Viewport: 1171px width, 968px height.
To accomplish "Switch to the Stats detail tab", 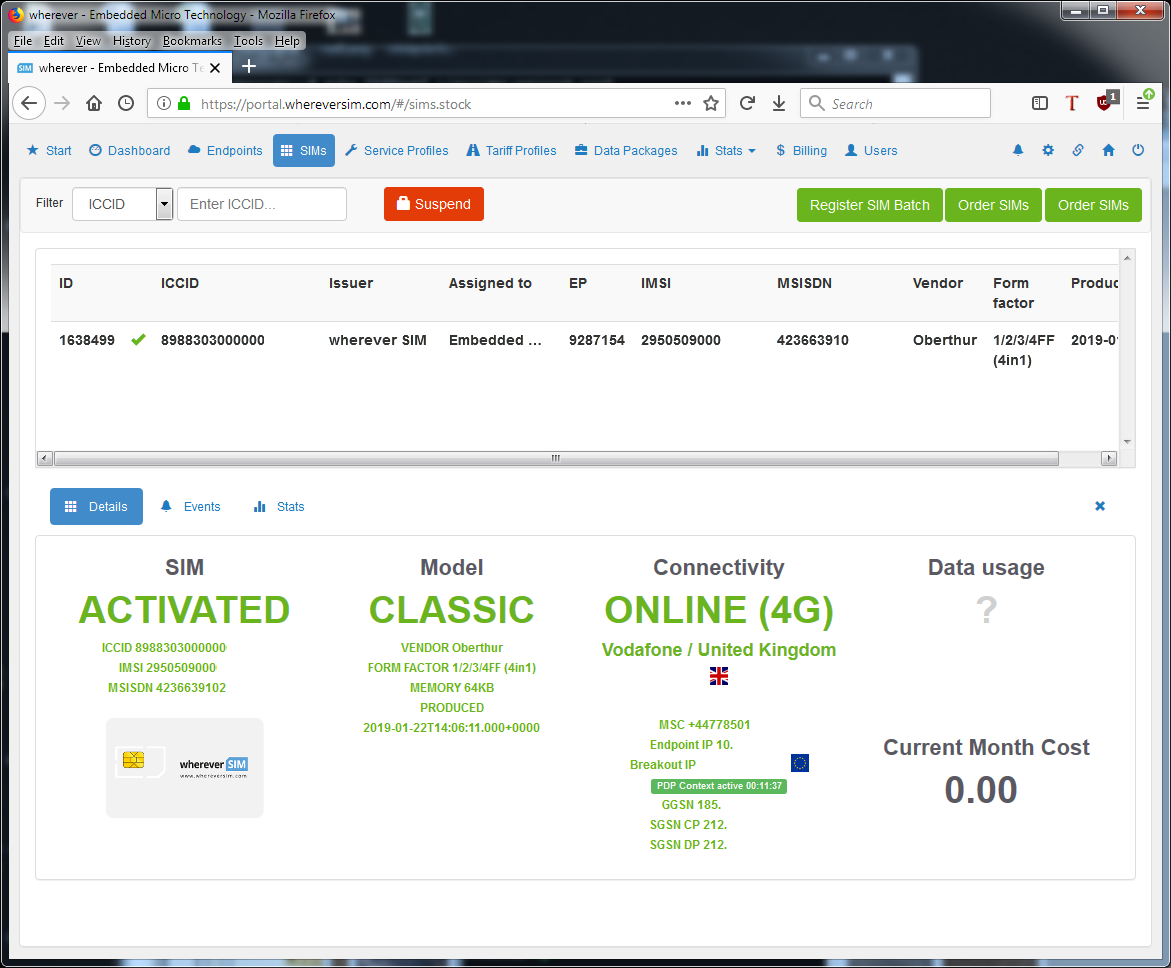I will [279, 506].
